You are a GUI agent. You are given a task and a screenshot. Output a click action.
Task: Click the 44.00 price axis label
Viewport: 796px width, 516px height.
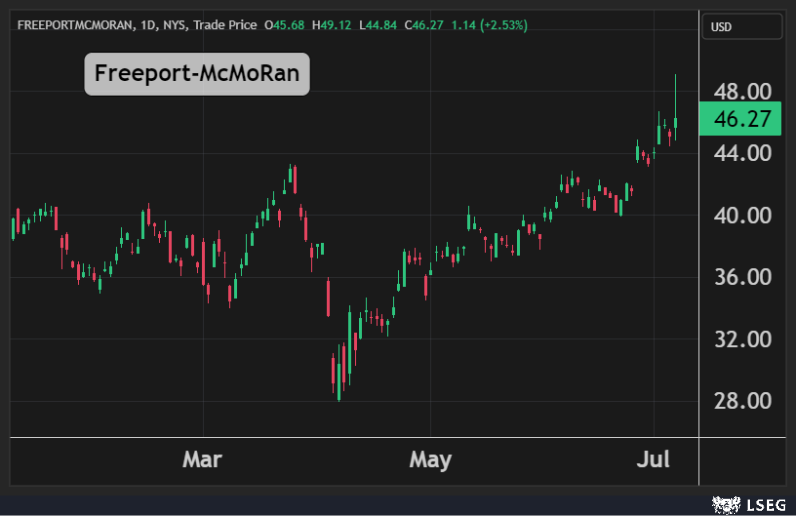[741, 154]
